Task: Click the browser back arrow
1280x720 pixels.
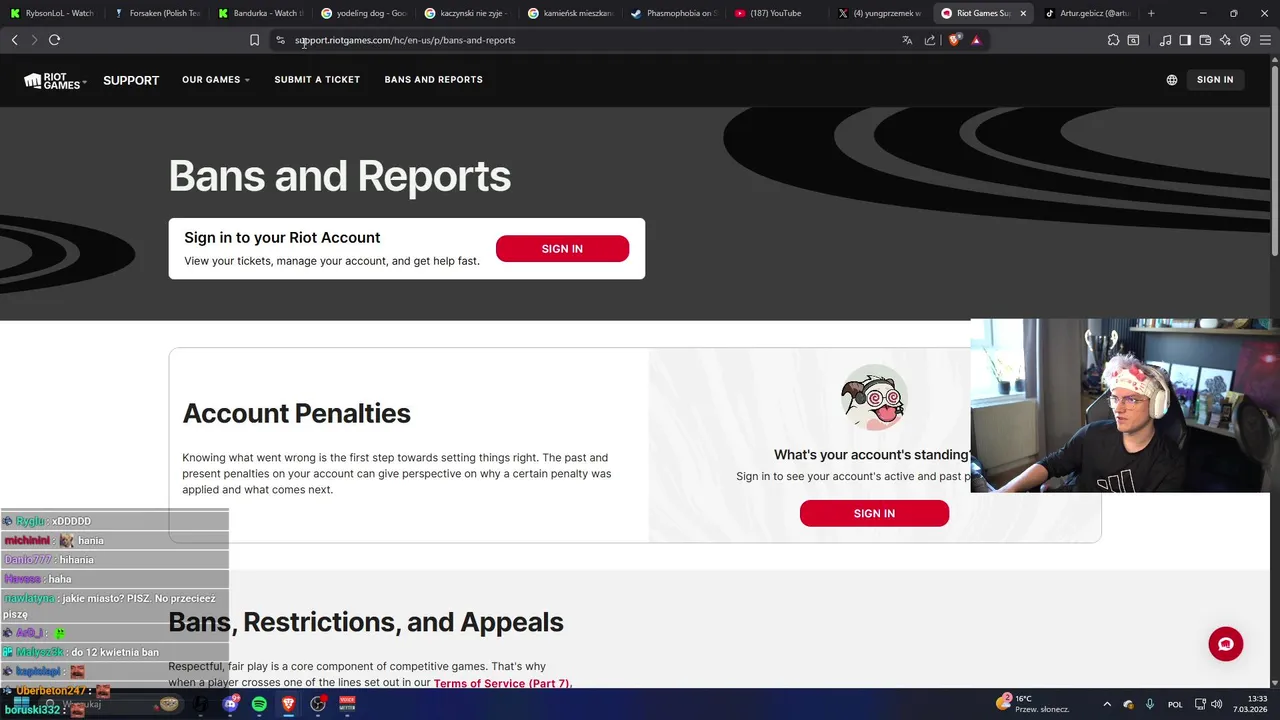Action: coord(14,40)
